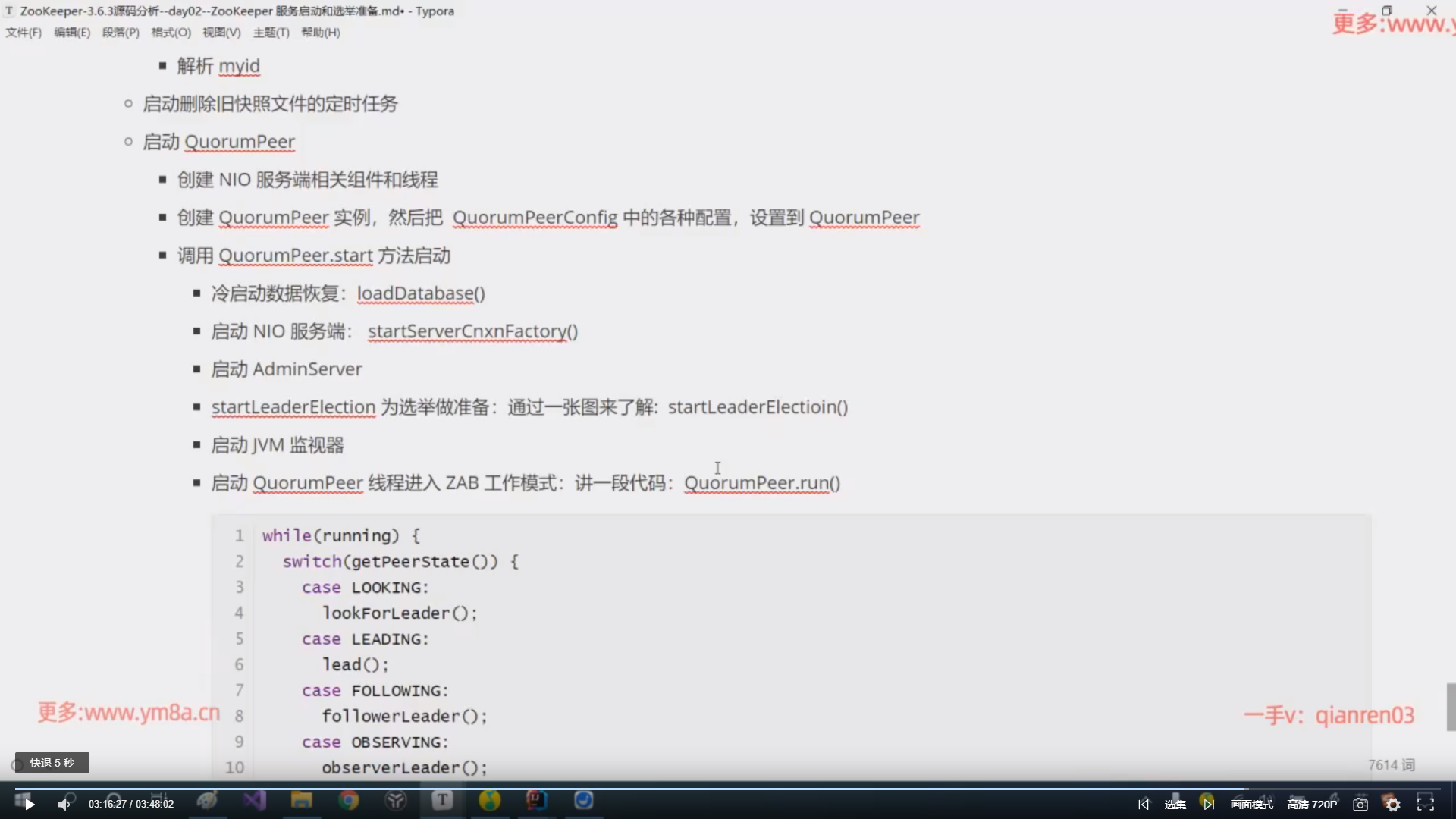The height and width of the screenshot is (819, 1456).
Task: Open player settings with the gear icon
Action: pyautogui.click(x=1393, y=804)
